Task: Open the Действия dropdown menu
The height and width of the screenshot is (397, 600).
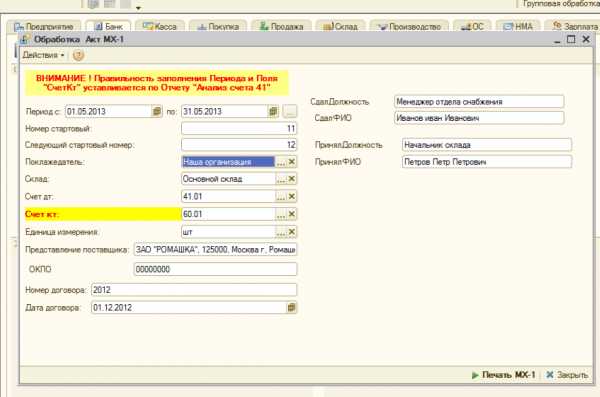Action: (x=43, y=55)
